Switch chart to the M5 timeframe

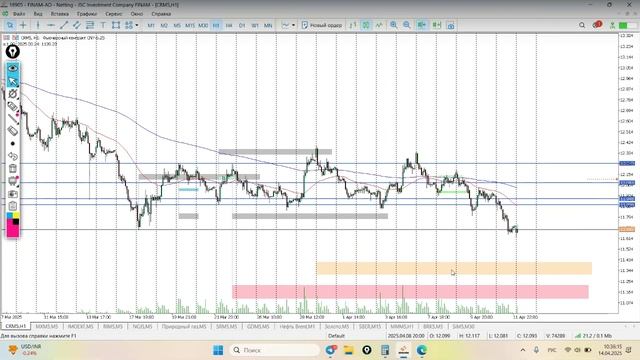(177, 25)
